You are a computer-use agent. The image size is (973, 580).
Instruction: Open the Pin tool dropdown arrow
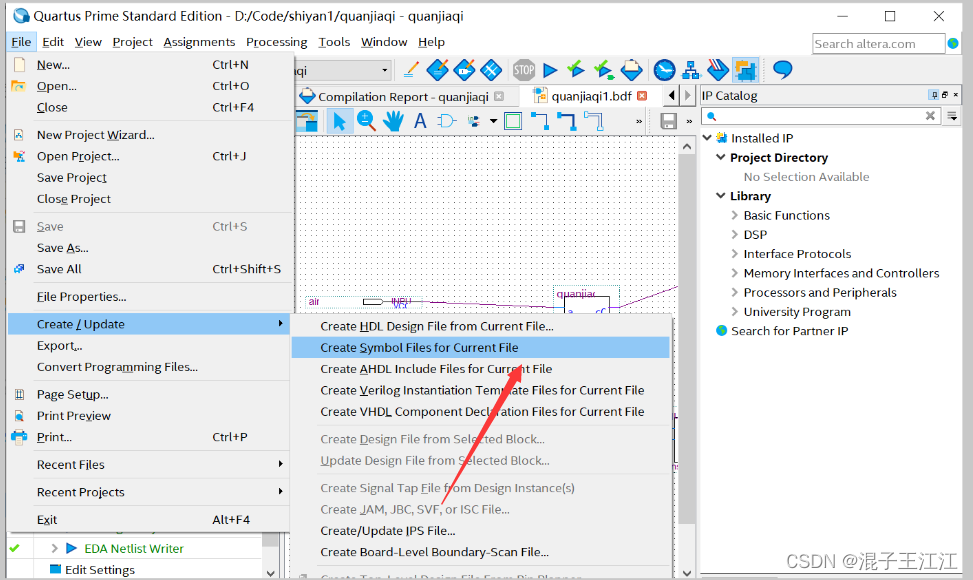pos(493,121)
